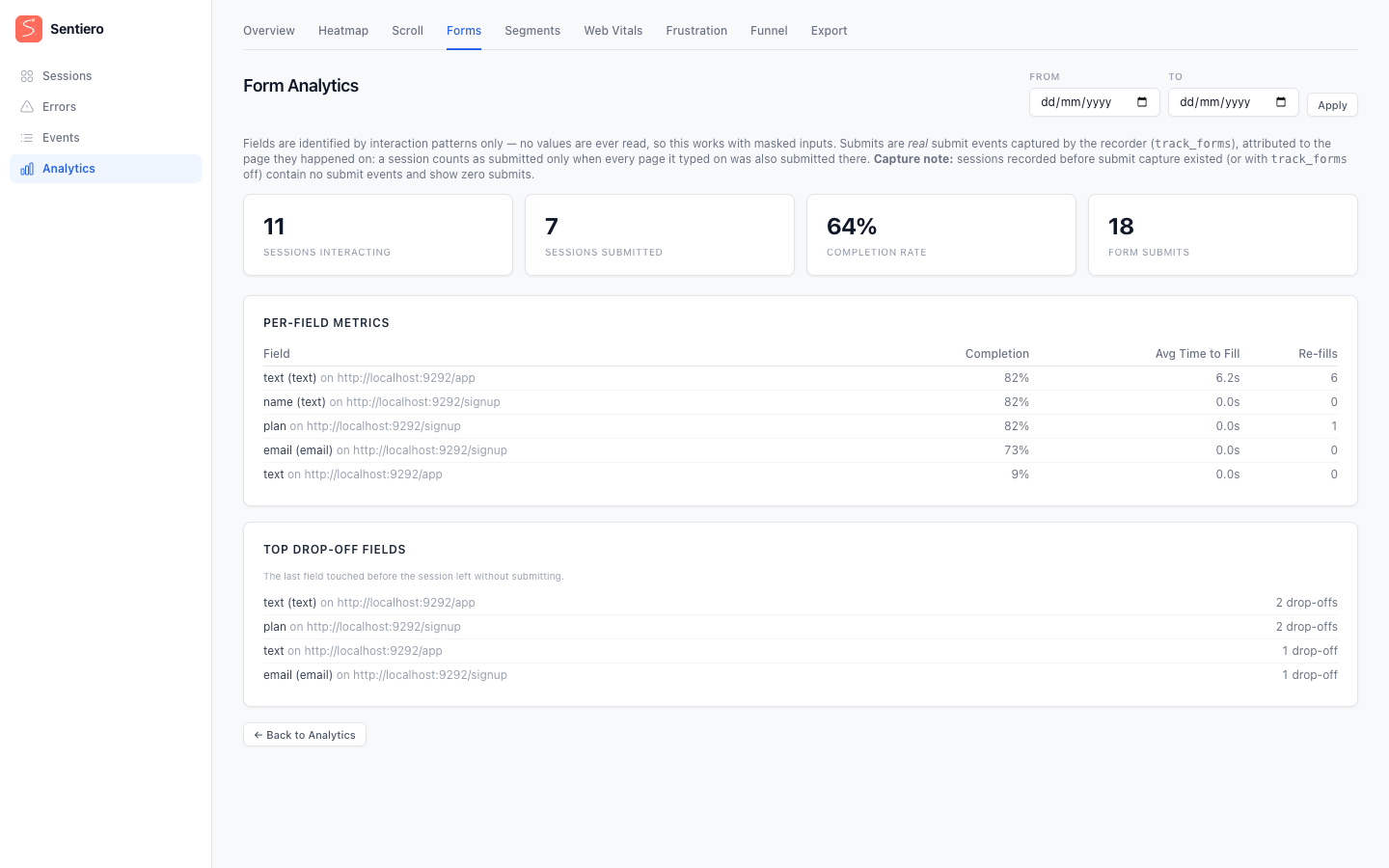
Task: Click the Analytics bar chart icon
Action: 27,169
